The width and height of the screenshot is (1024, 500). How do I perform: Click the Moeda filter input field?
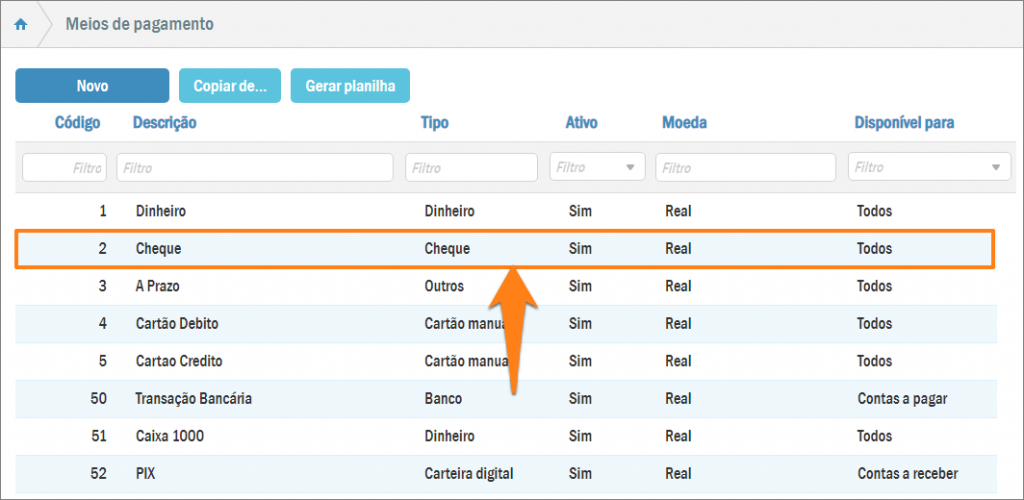745,167
